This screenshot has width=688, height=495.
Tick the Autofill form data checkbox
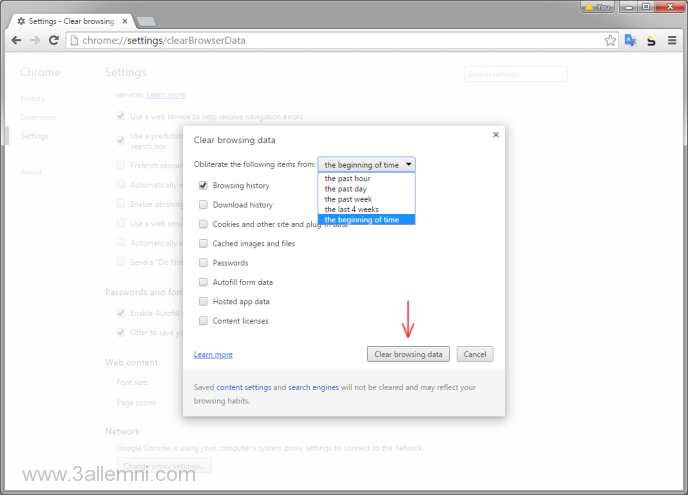pyautogui.click(x=203, y=282)
